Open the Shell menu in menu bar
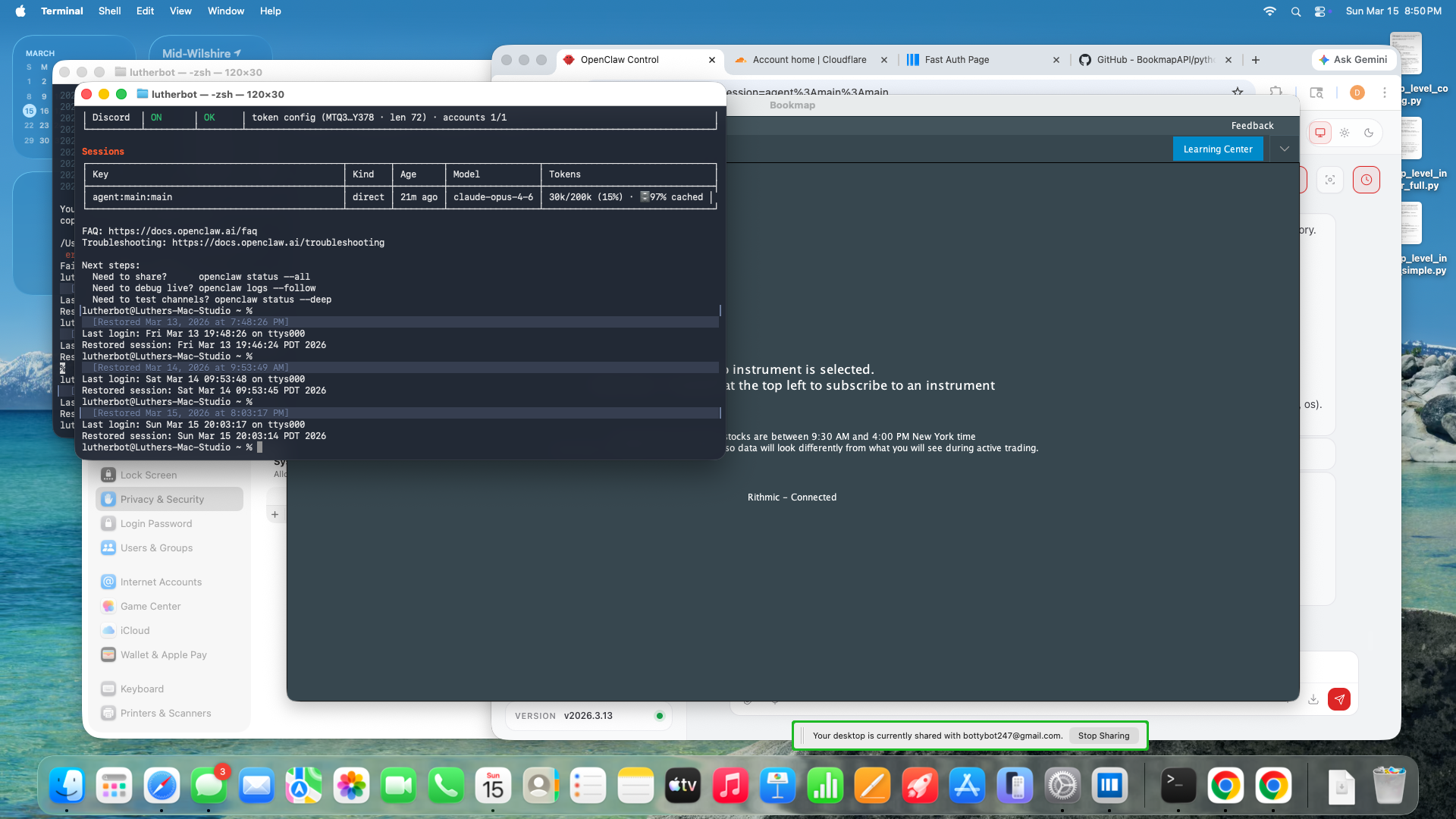 tap(109, 11)
